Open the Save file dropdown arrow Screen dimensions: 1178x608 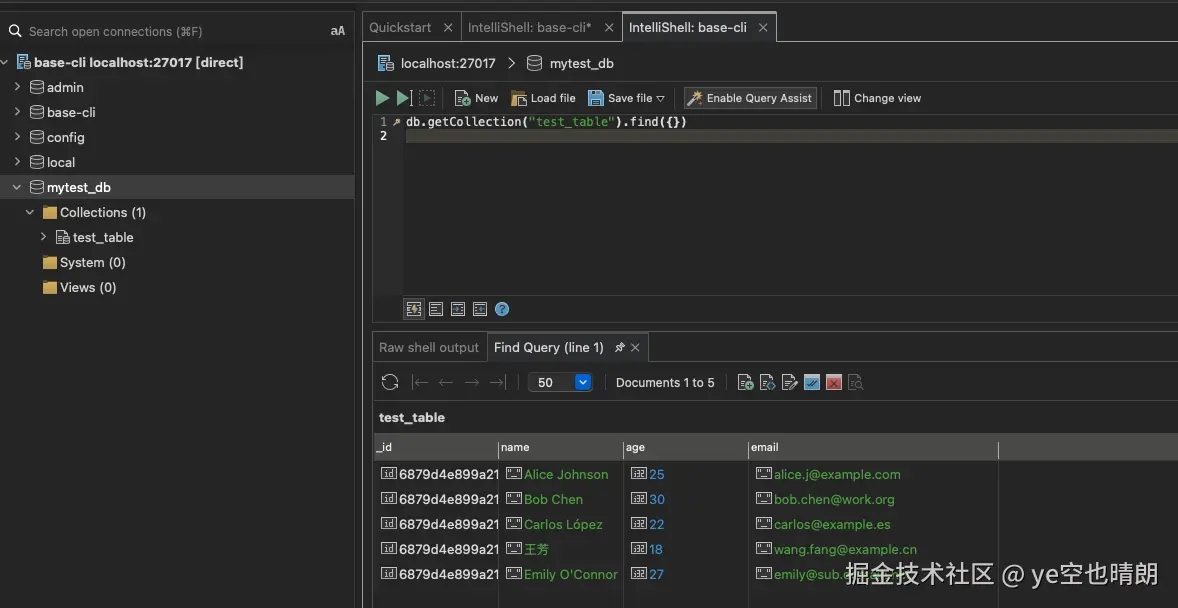(x=660, y=98)
